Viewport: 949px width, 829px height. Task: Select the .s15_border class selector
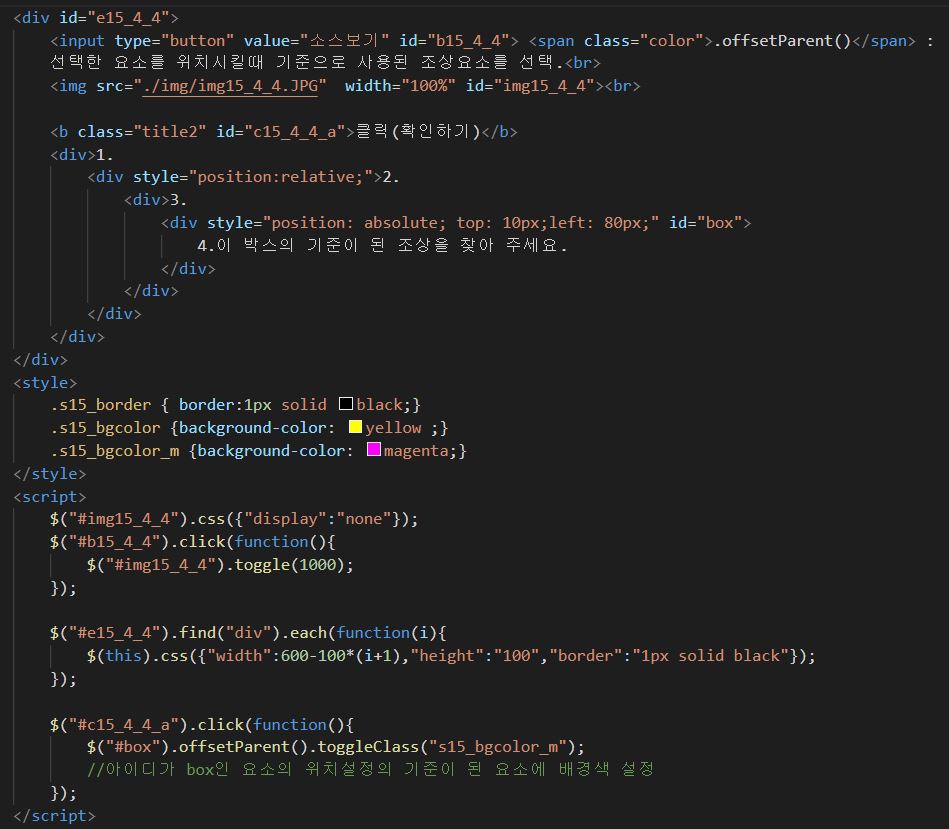coord(101,405)
